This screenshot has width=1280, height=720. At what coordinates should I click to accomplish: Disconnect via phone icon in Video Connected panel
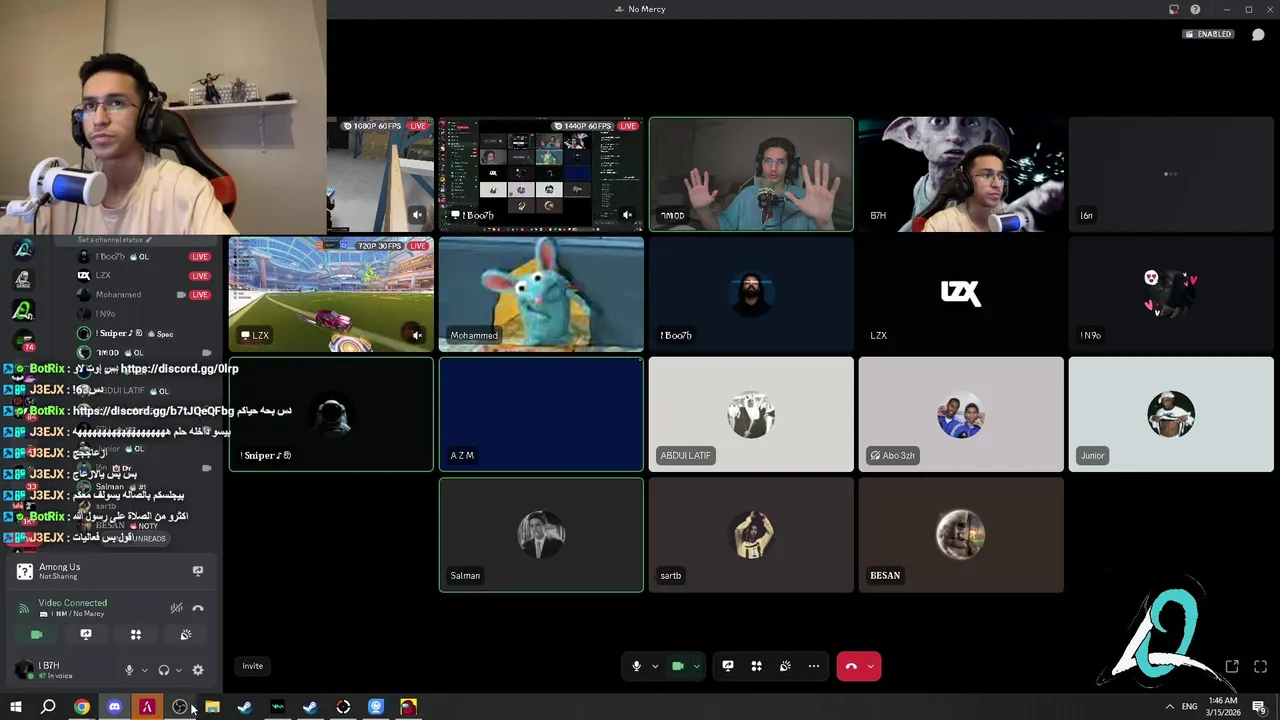pos(198,608)
